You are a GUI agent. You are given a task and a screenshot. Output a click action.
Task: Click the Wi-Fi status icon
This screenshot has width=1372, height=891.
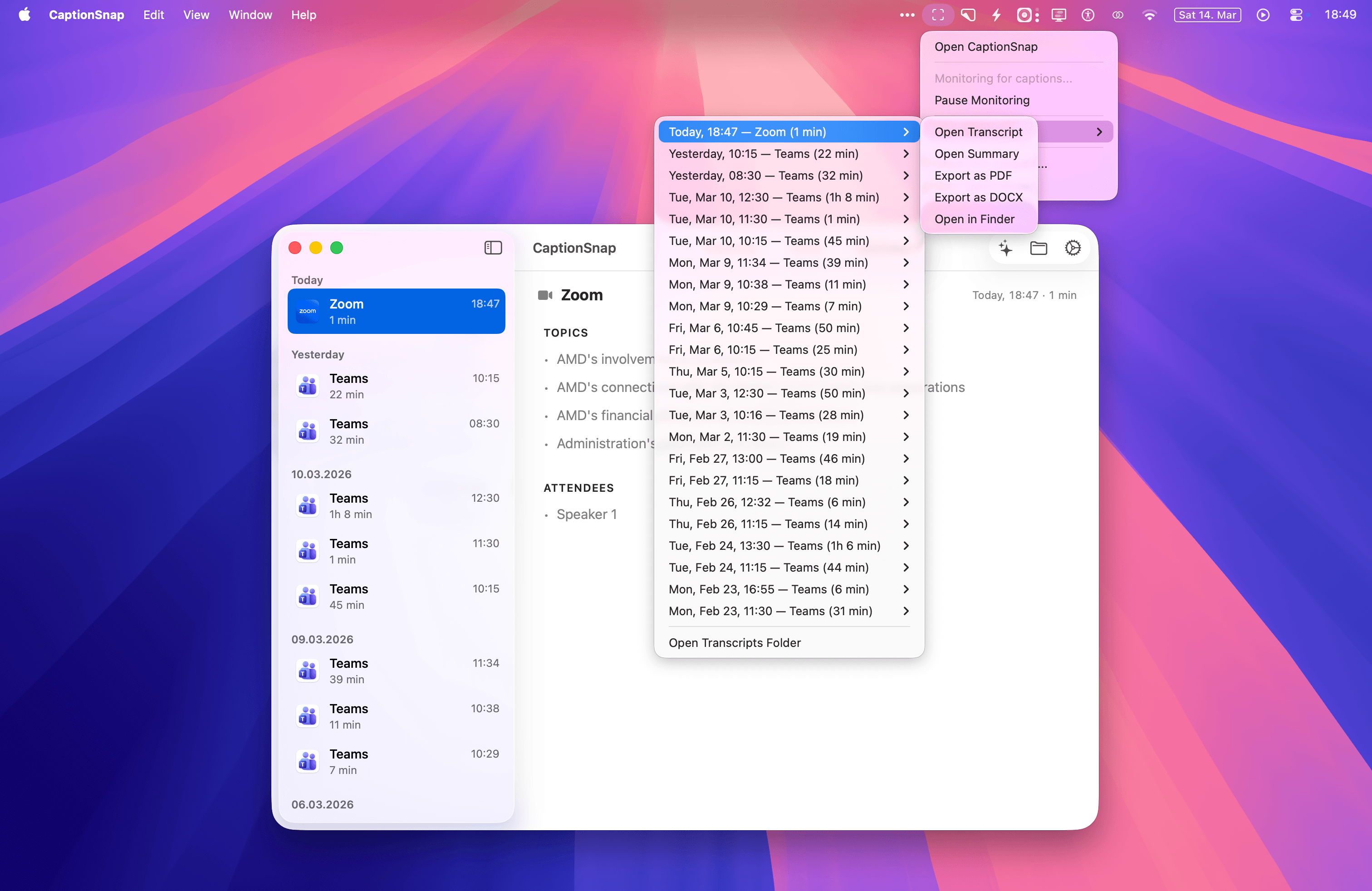point(1149,15)
